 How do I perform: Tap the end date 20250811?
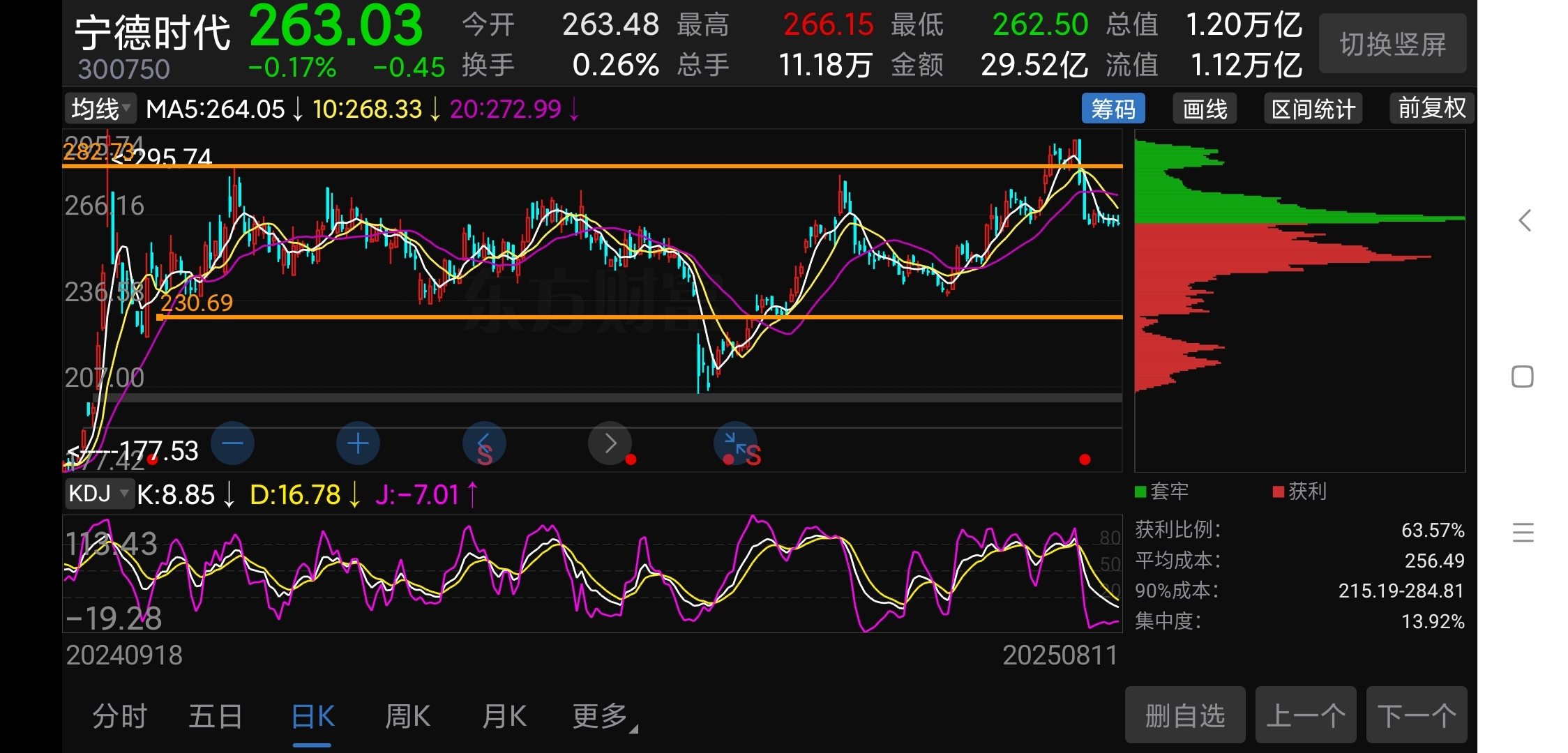tap(1060, 655)
